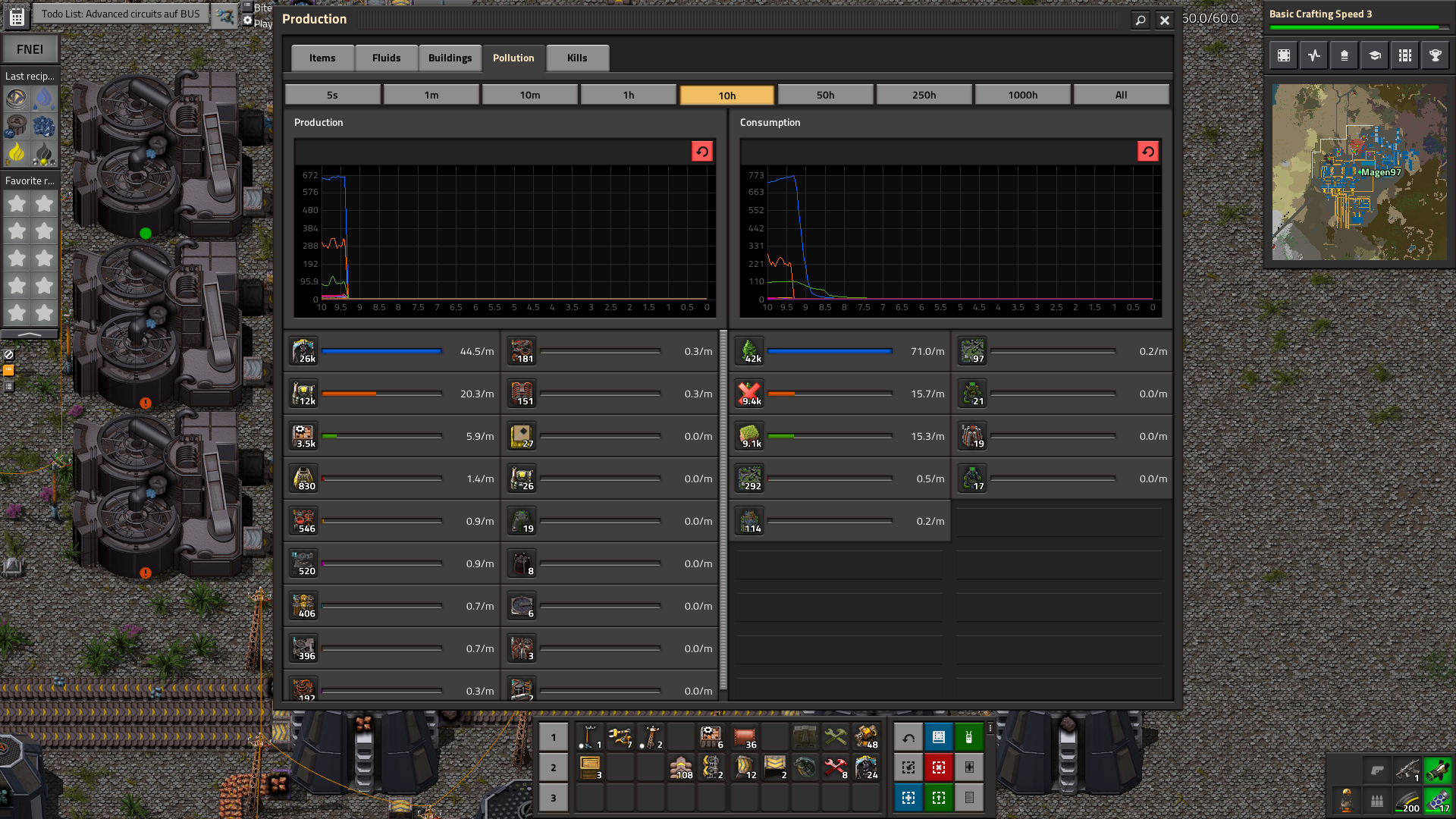Click the undo shortcut button
This screenshot has width=1456, height=819.
[x=908, y=737]
